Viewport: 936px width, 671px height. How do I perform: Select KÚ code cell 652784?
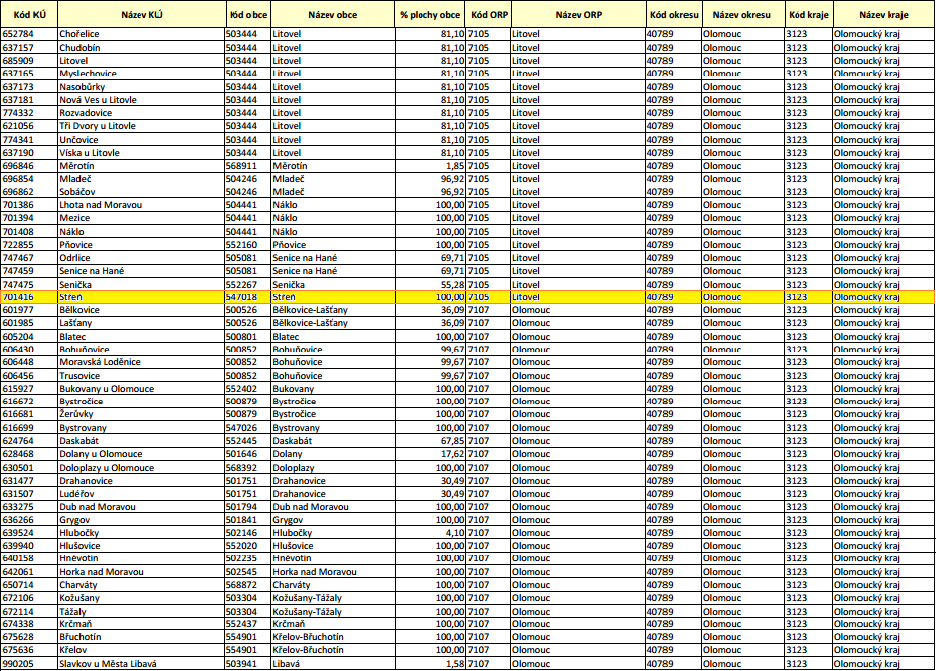point(29,34)
